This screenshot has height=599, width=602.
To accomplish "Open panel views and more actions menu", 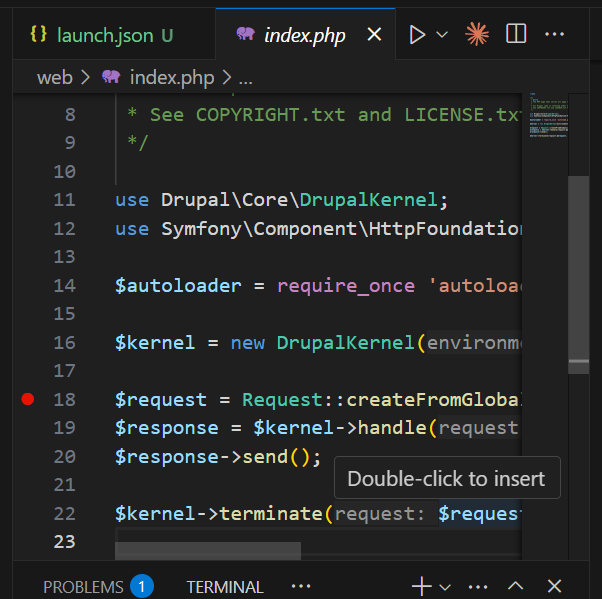I will 478,587.
